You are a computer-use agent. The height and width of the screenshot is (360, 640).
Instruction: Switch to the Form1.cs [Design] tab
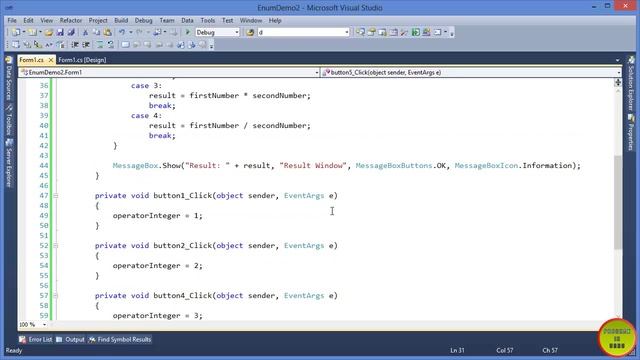coord(82,60)
